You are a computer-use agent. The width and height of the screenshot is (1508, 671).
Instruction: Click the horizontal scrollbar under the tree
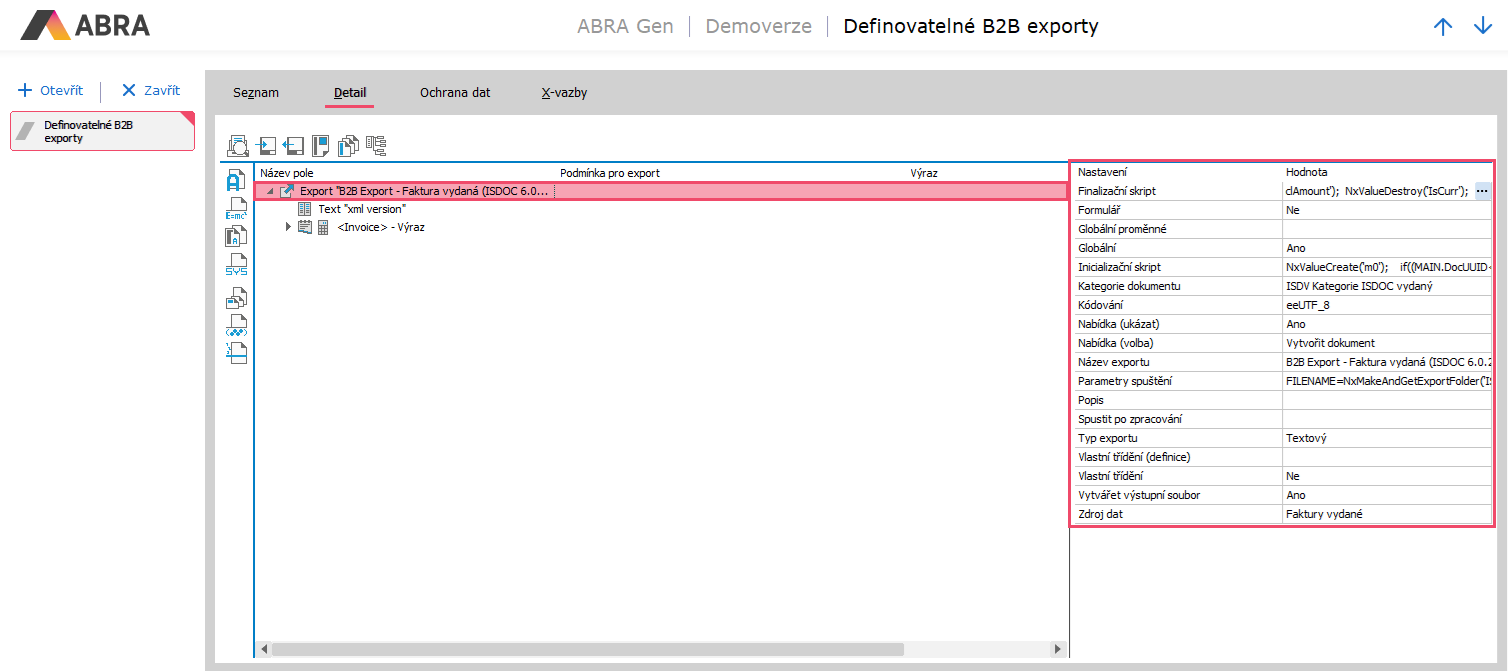click(x=586, y=649)
